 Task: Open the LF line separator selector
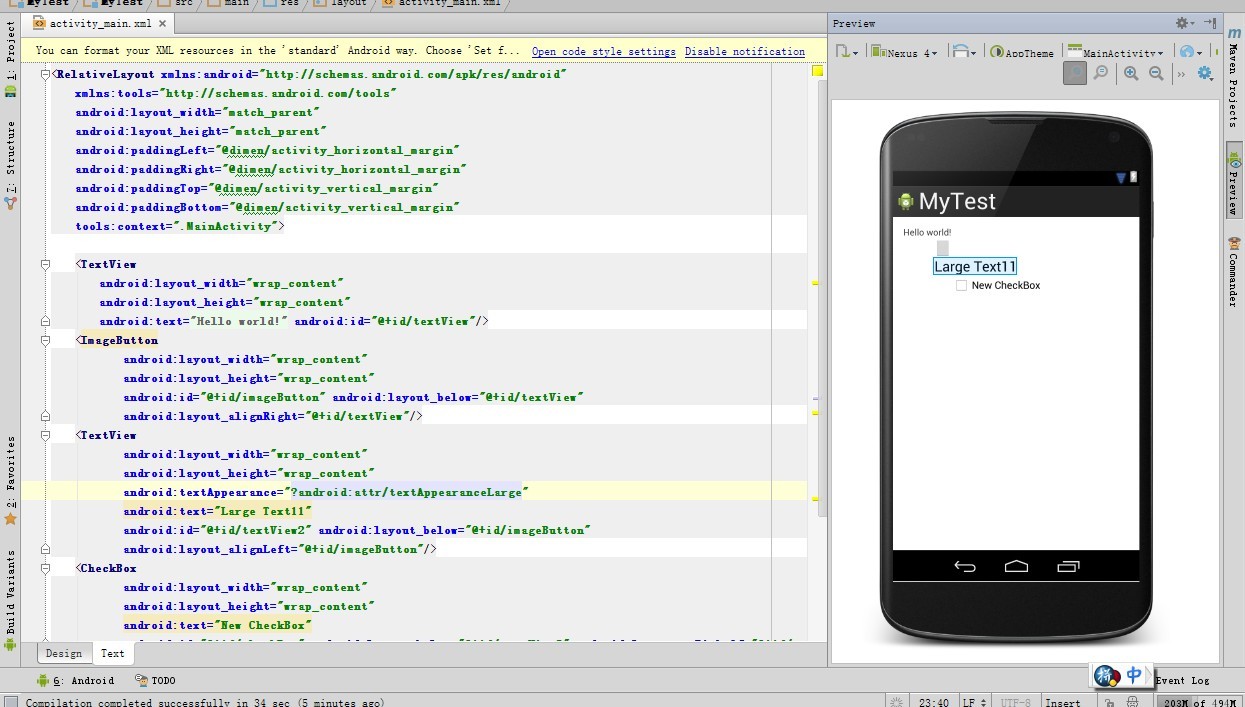click(976, 702)
